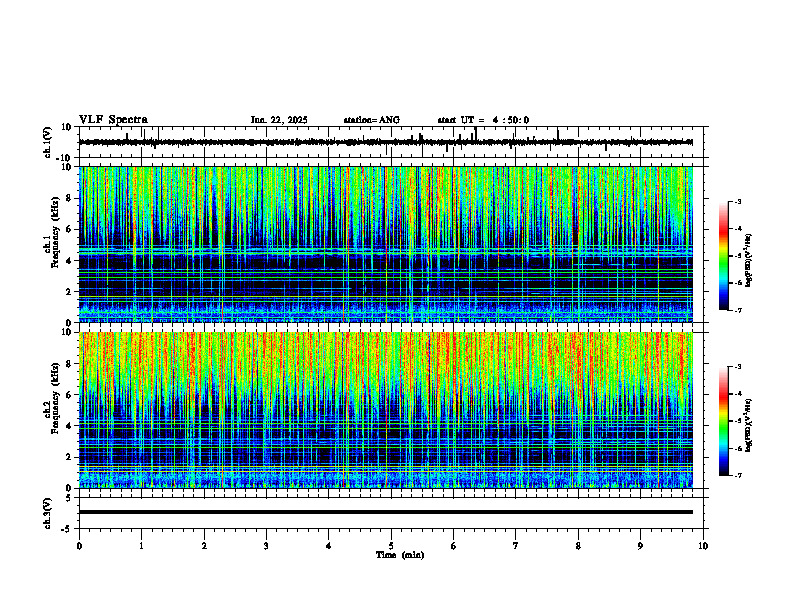Click time-axis tick label "2"

[204, 546]
